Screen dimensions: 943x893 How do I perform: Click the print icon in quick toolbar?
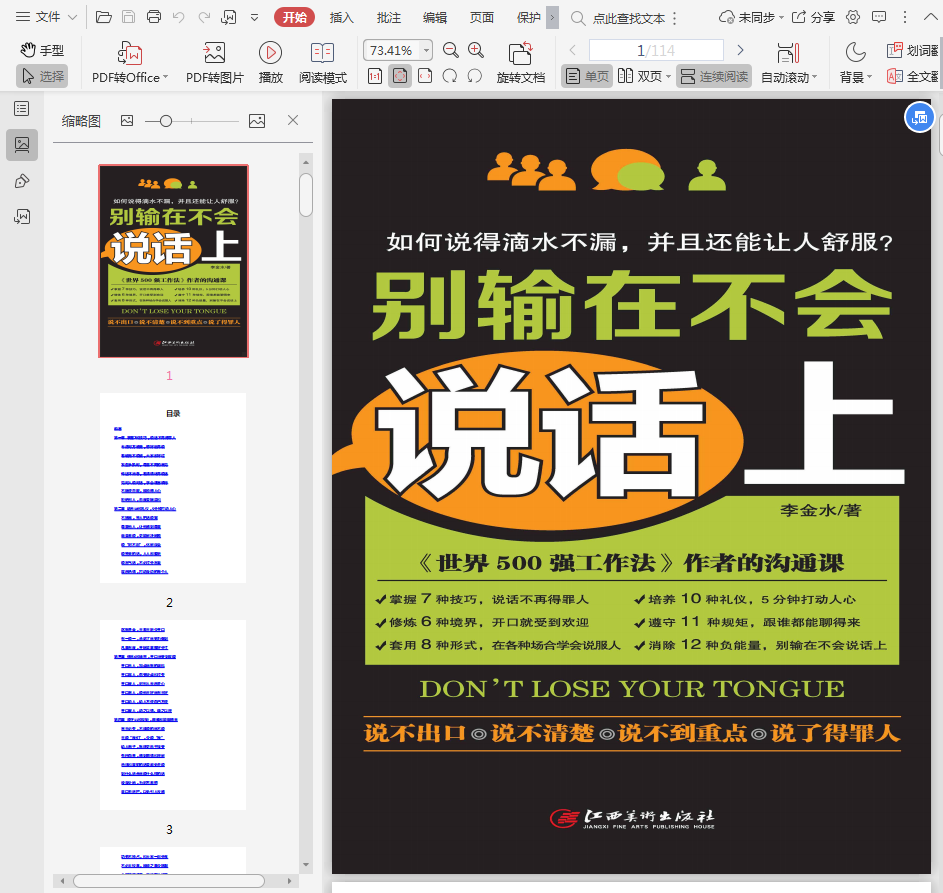click(153, 17)
